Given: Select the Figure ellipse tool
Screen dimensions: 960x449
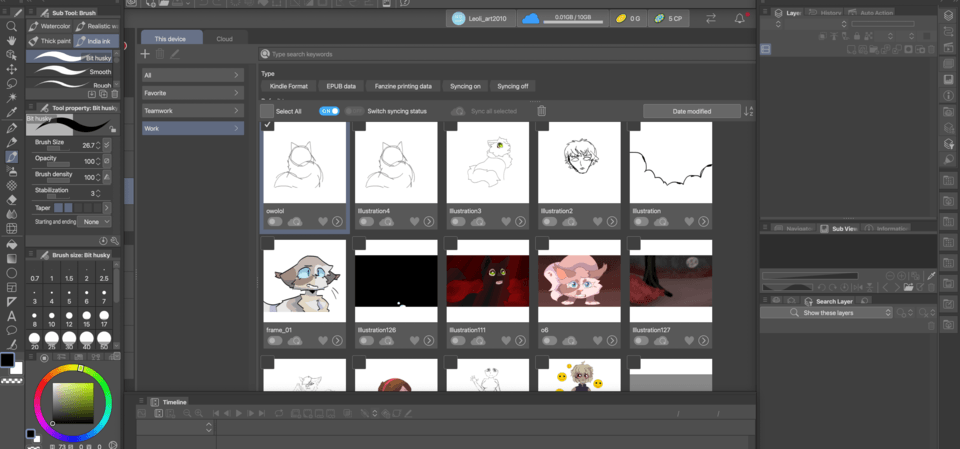Looking at the screenshot, I should point(11,273).
